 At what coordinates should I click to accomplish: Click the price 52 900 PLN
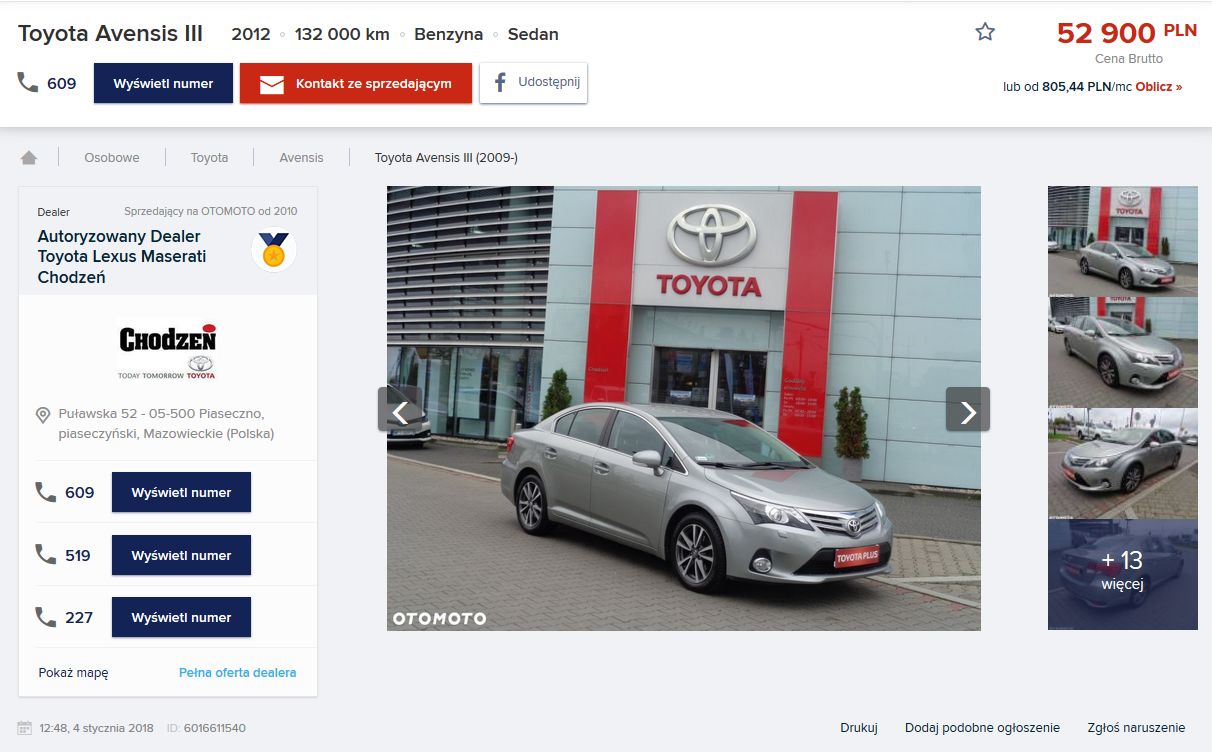point(1126,33)
